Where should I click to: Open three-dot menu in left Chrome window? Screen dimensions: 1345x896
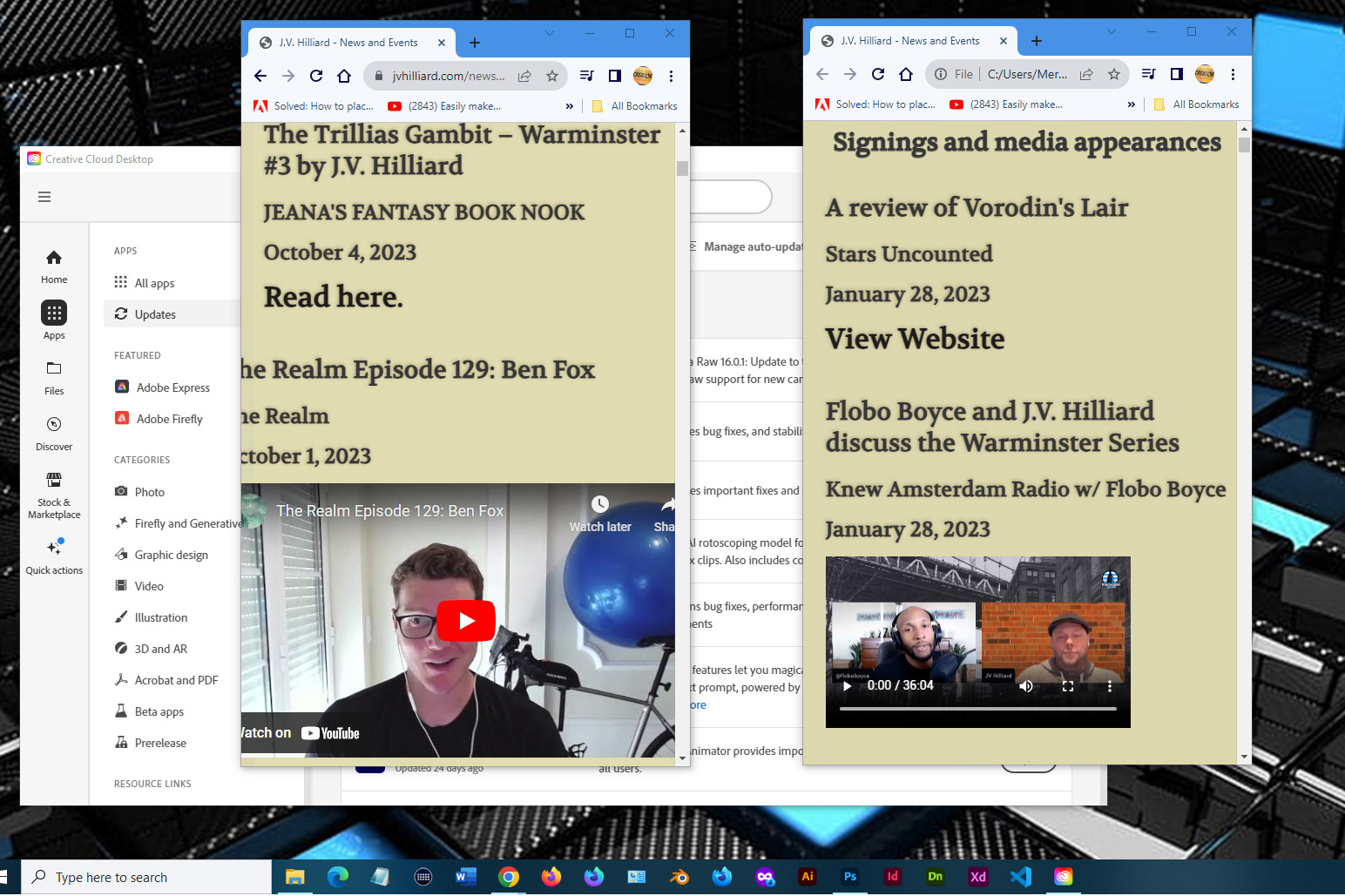pyautogui.click(x=671, y=76)
